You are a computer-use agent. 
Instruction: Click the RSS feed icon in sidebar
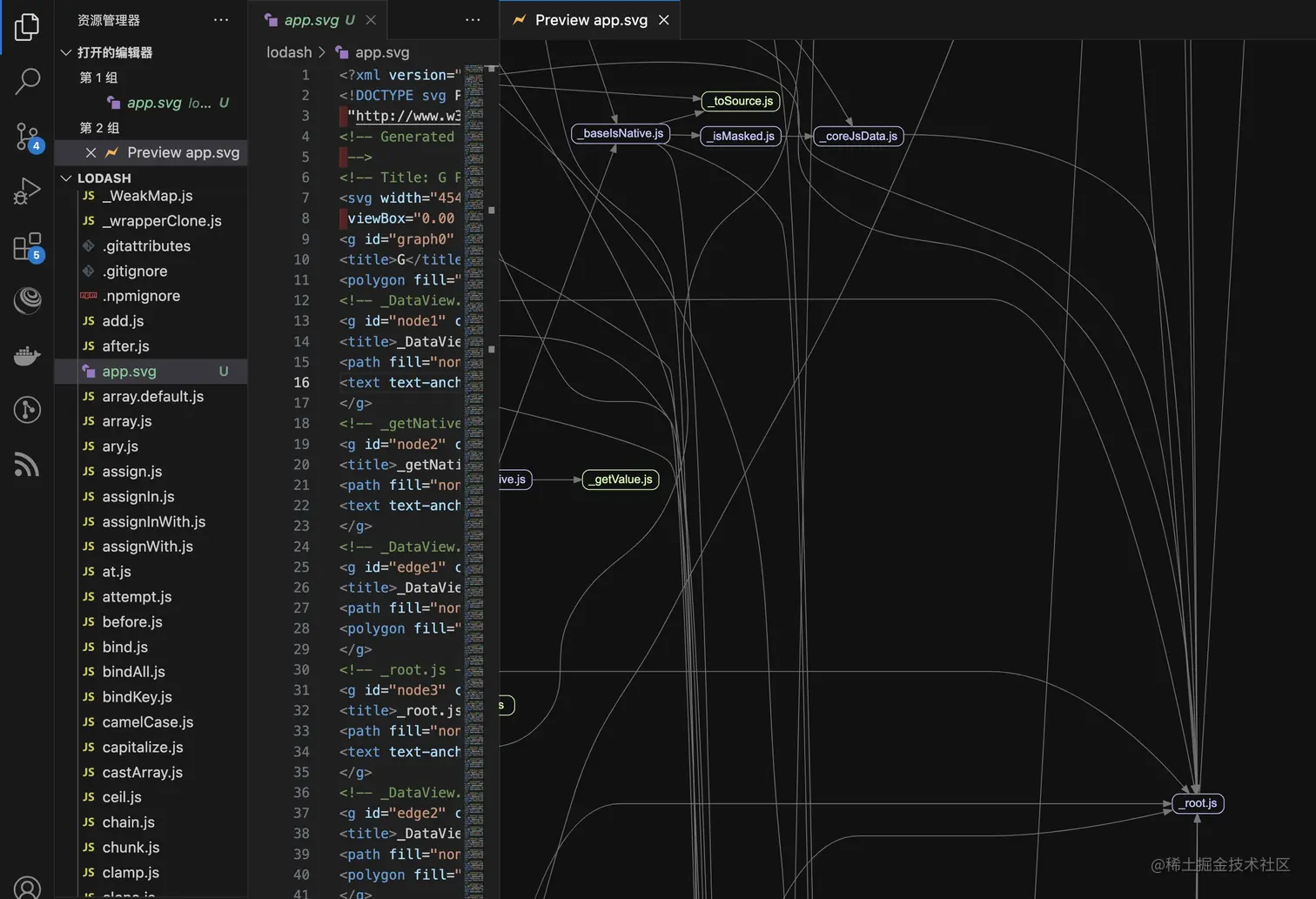click(x=27, y=465)
